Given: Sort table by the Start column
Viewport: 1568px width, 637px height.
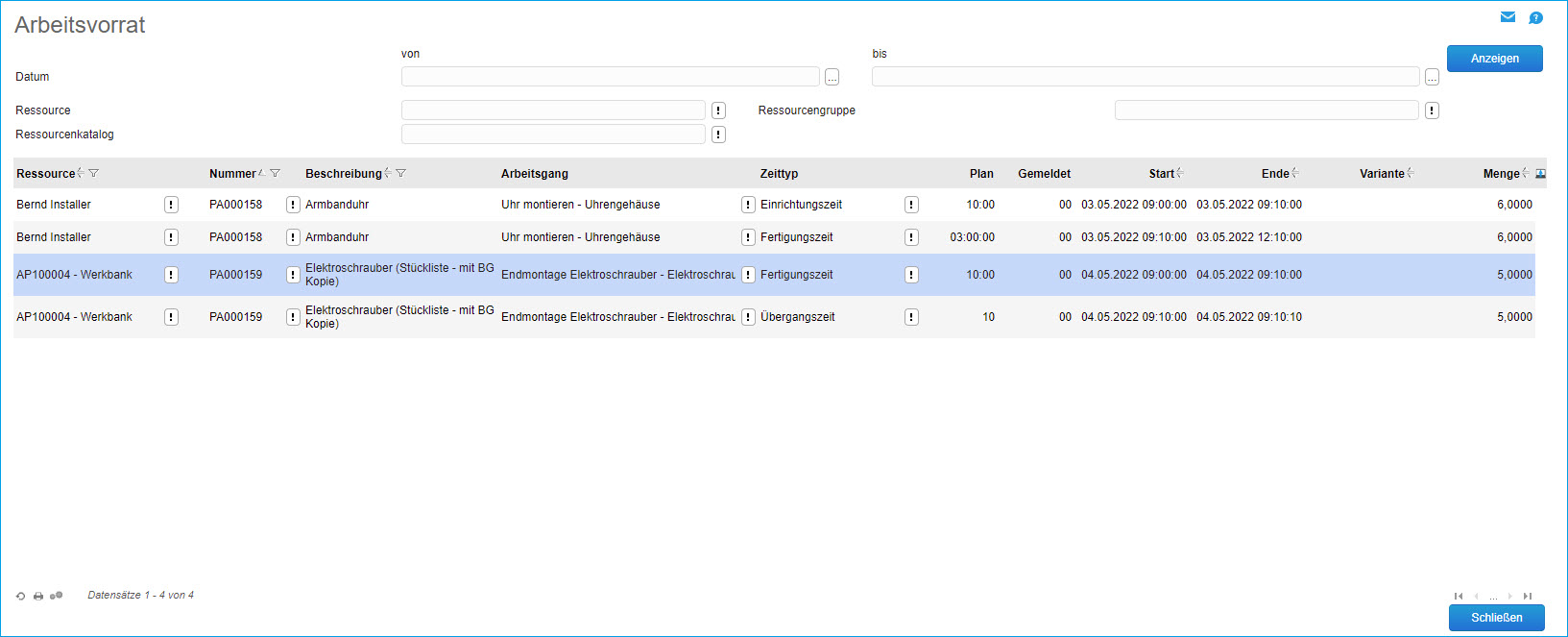Looking at the screenshot, I should pyautogui.click(x=1161, y=174).
